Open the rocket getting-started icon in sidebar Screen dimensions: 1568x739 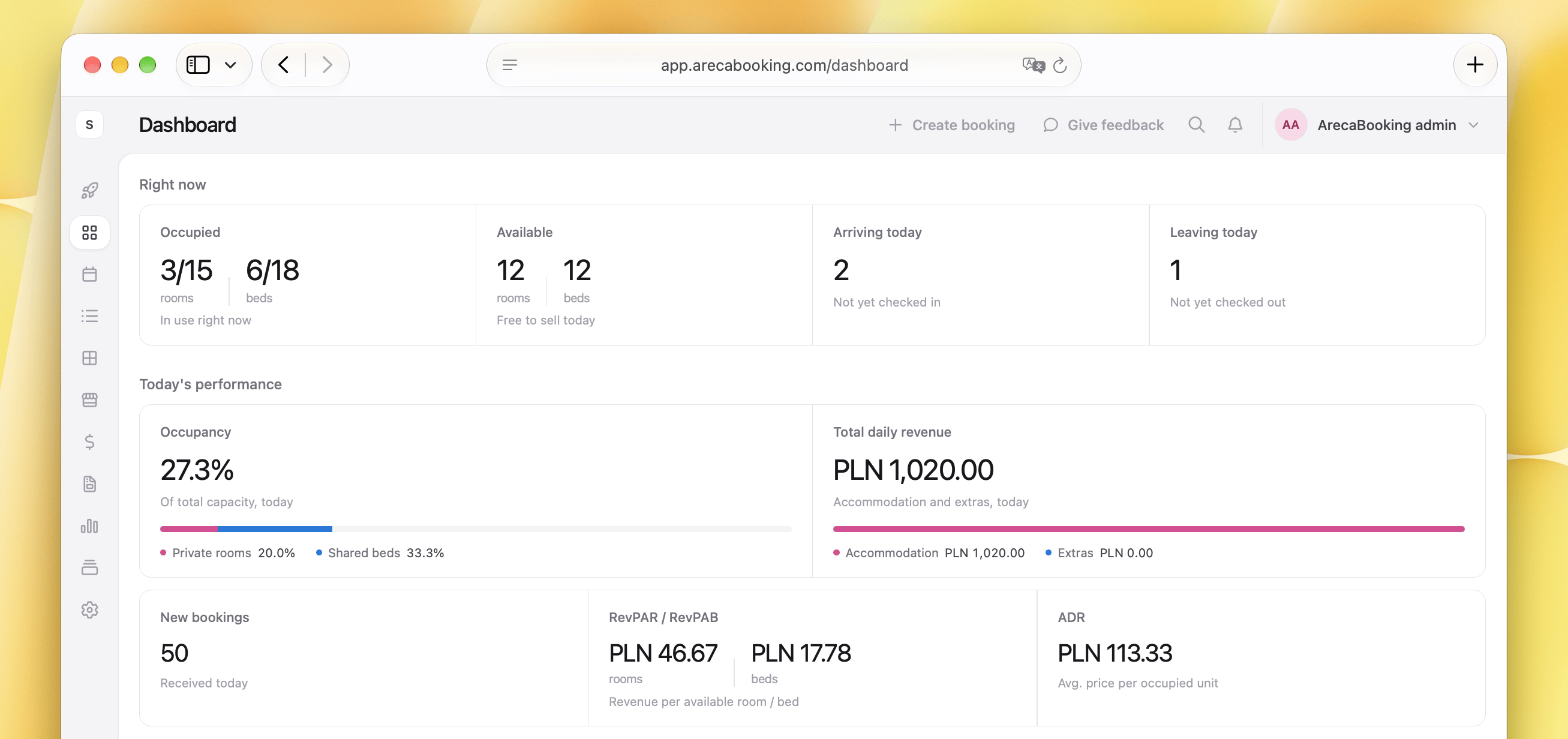click(x=89, y=191)
